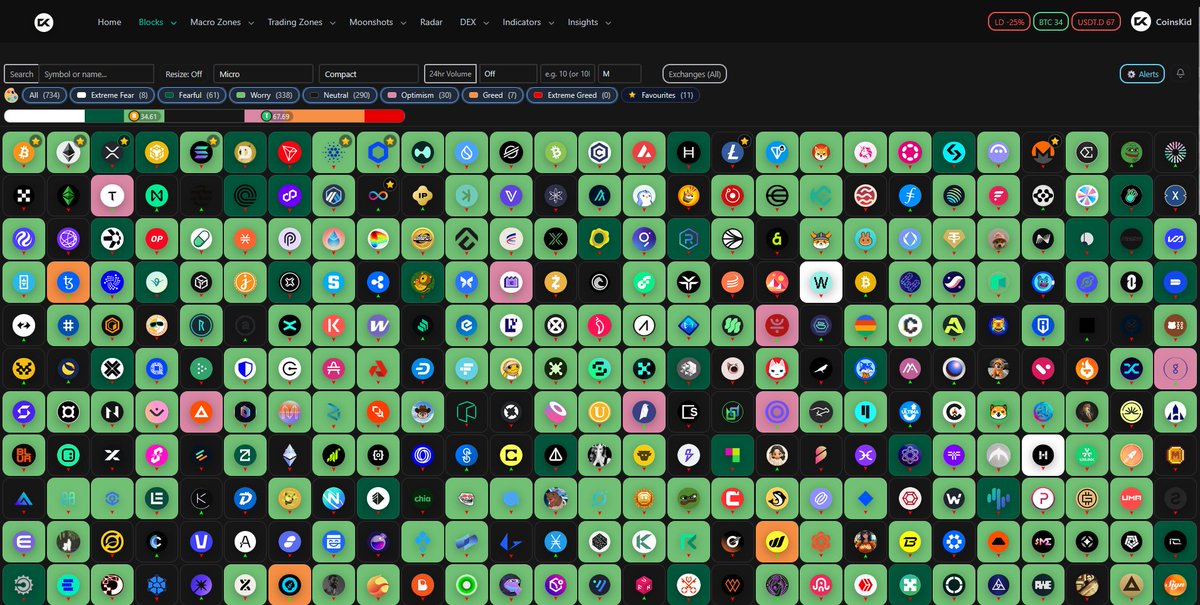The image size is (1200, 605).
Task: Open the Insights menu
Action: pos(588,22)
